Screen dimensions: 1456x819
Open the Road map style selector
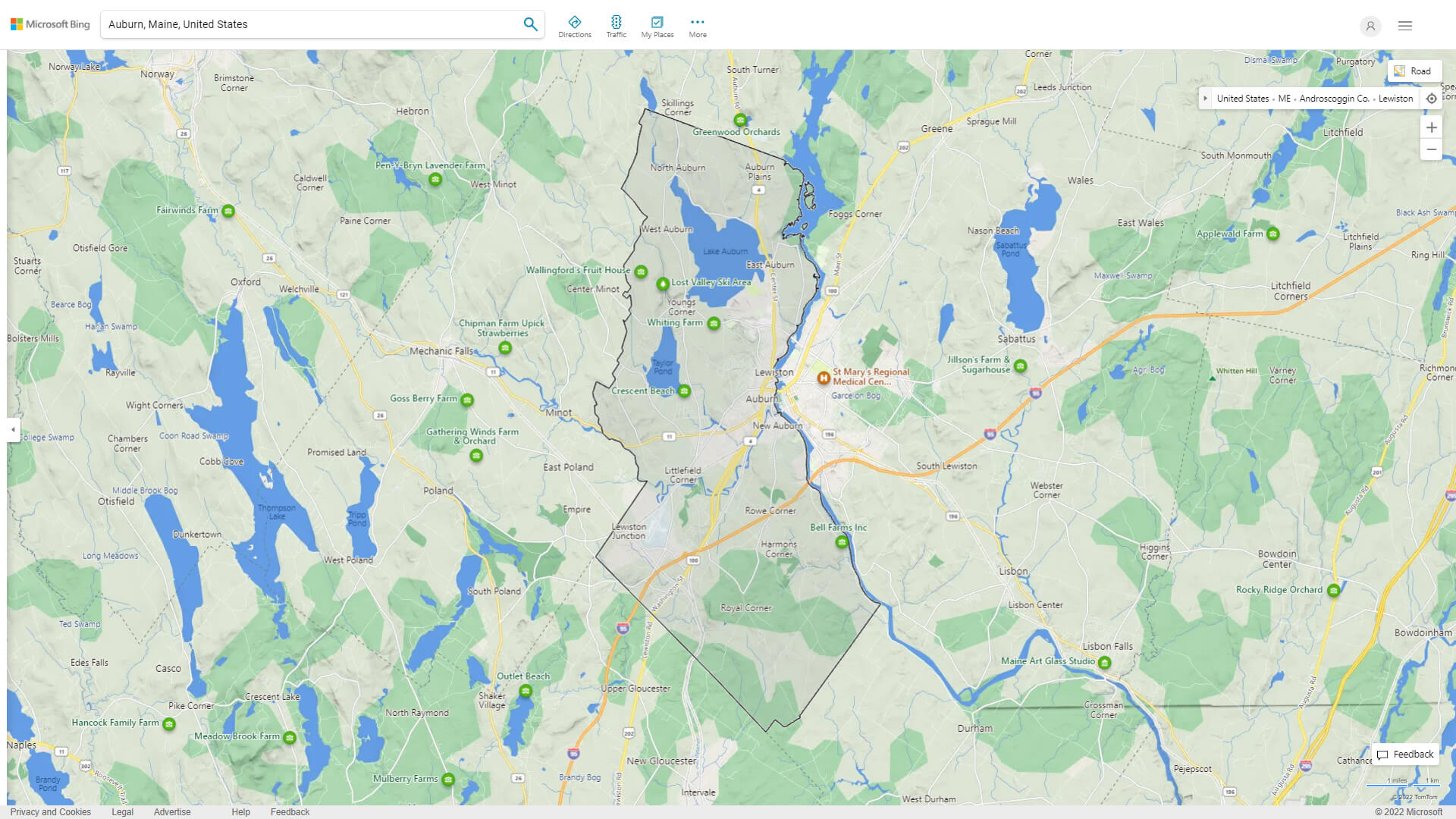pos(1415,71)
